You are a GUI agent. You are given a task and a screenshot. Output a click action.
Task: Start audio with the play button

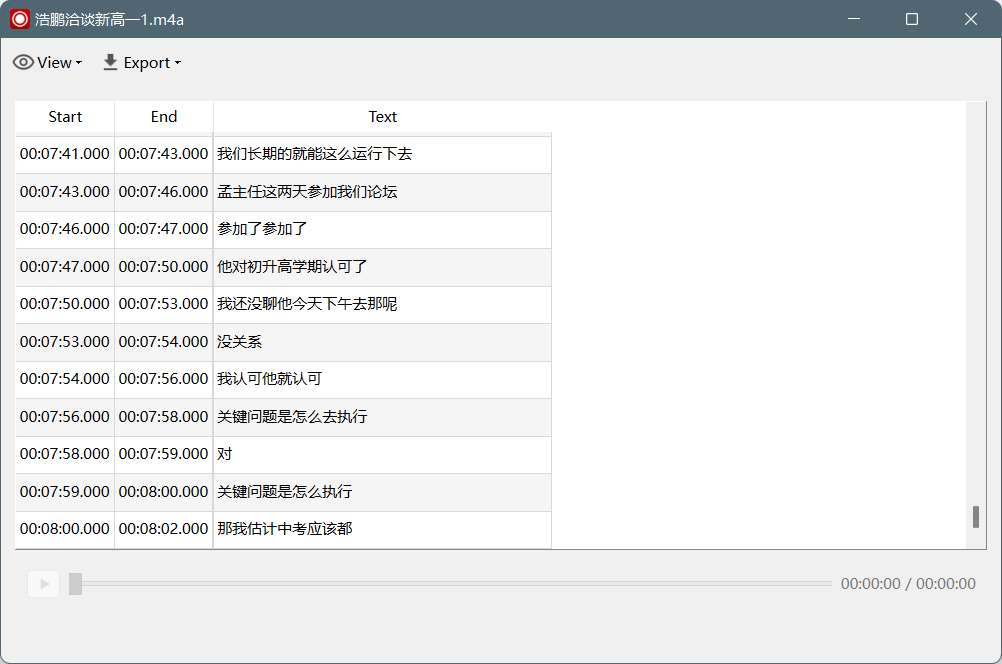44,583
